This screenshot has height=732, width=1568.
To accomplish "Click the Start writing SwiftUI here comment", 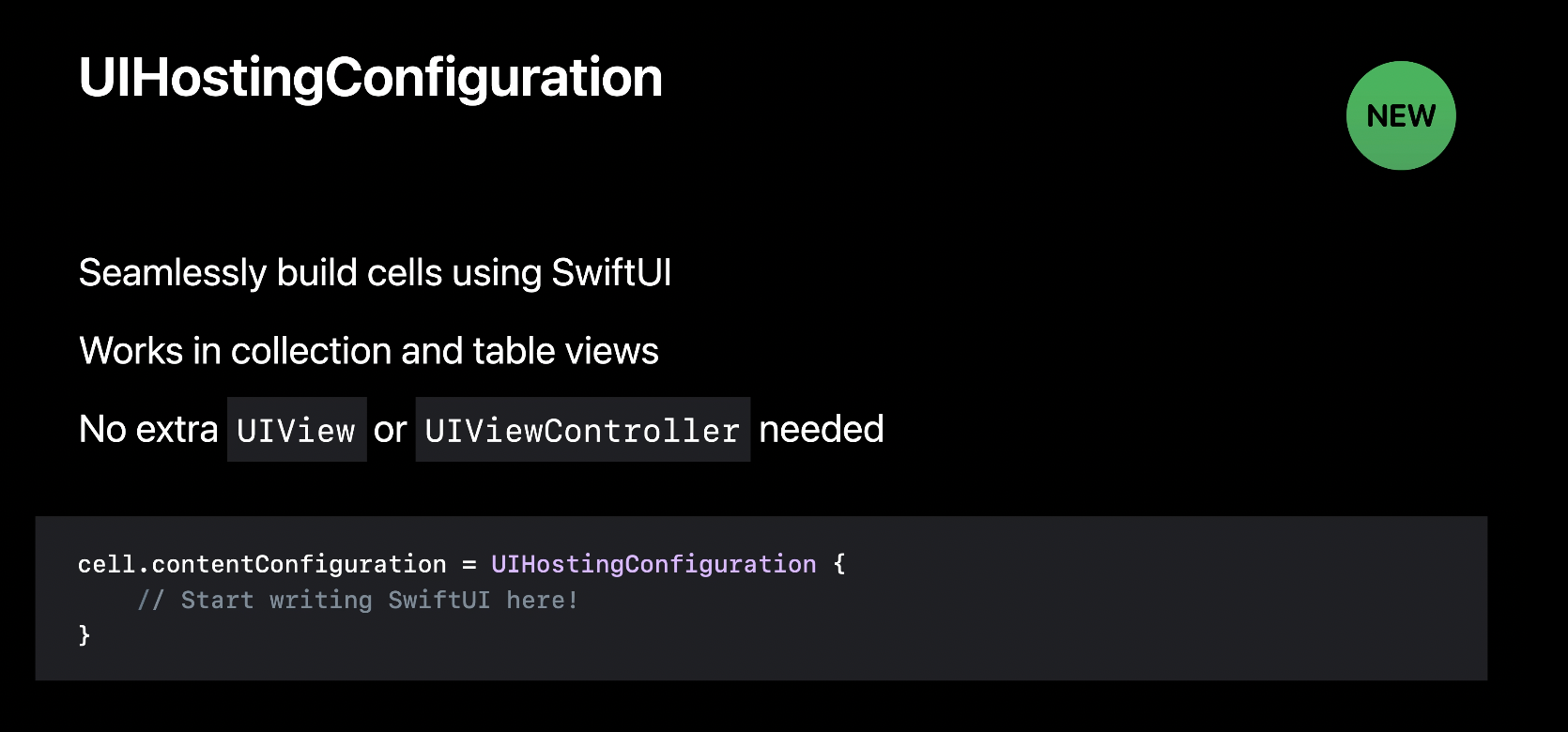I will pos(358,600).
